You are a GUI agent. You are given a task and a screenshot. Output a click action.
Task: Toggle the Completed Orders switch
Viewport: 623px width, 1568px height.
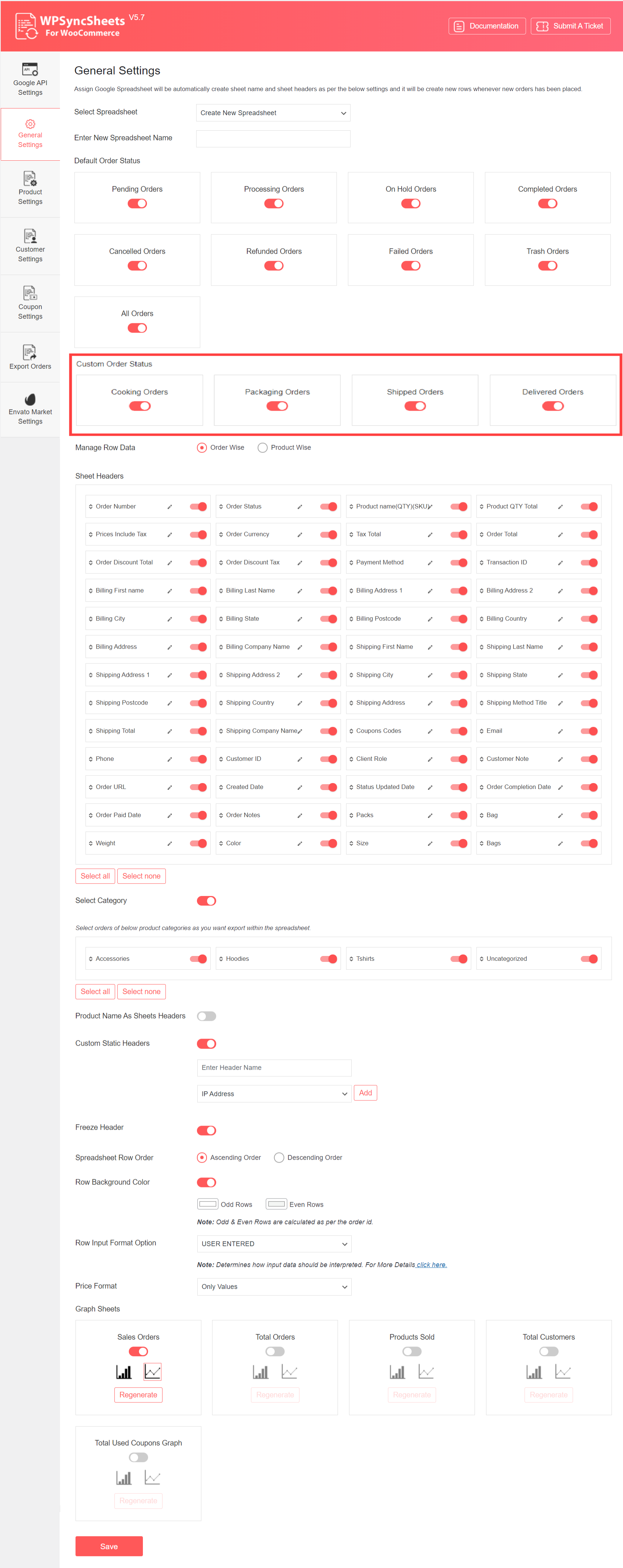click(547, 203)
